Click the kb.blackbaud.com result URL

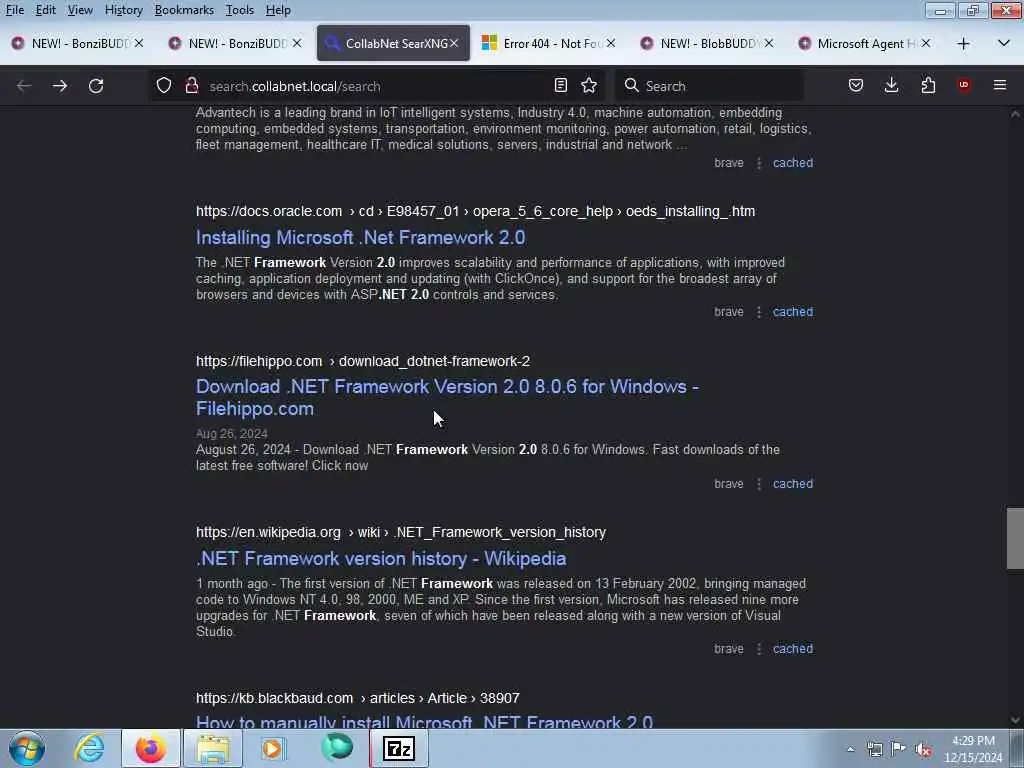[358, 698]
